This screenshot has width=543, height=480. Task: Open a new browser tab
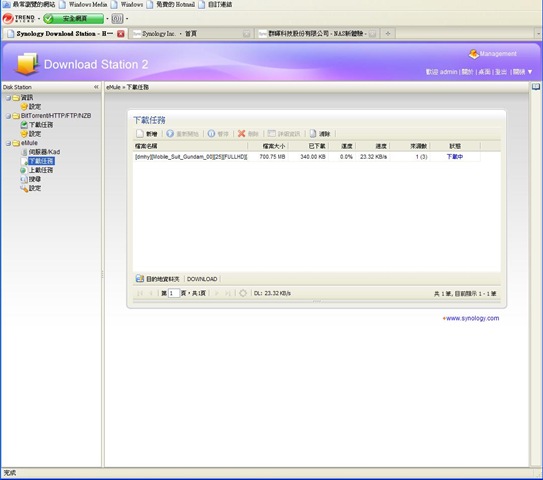388,34
